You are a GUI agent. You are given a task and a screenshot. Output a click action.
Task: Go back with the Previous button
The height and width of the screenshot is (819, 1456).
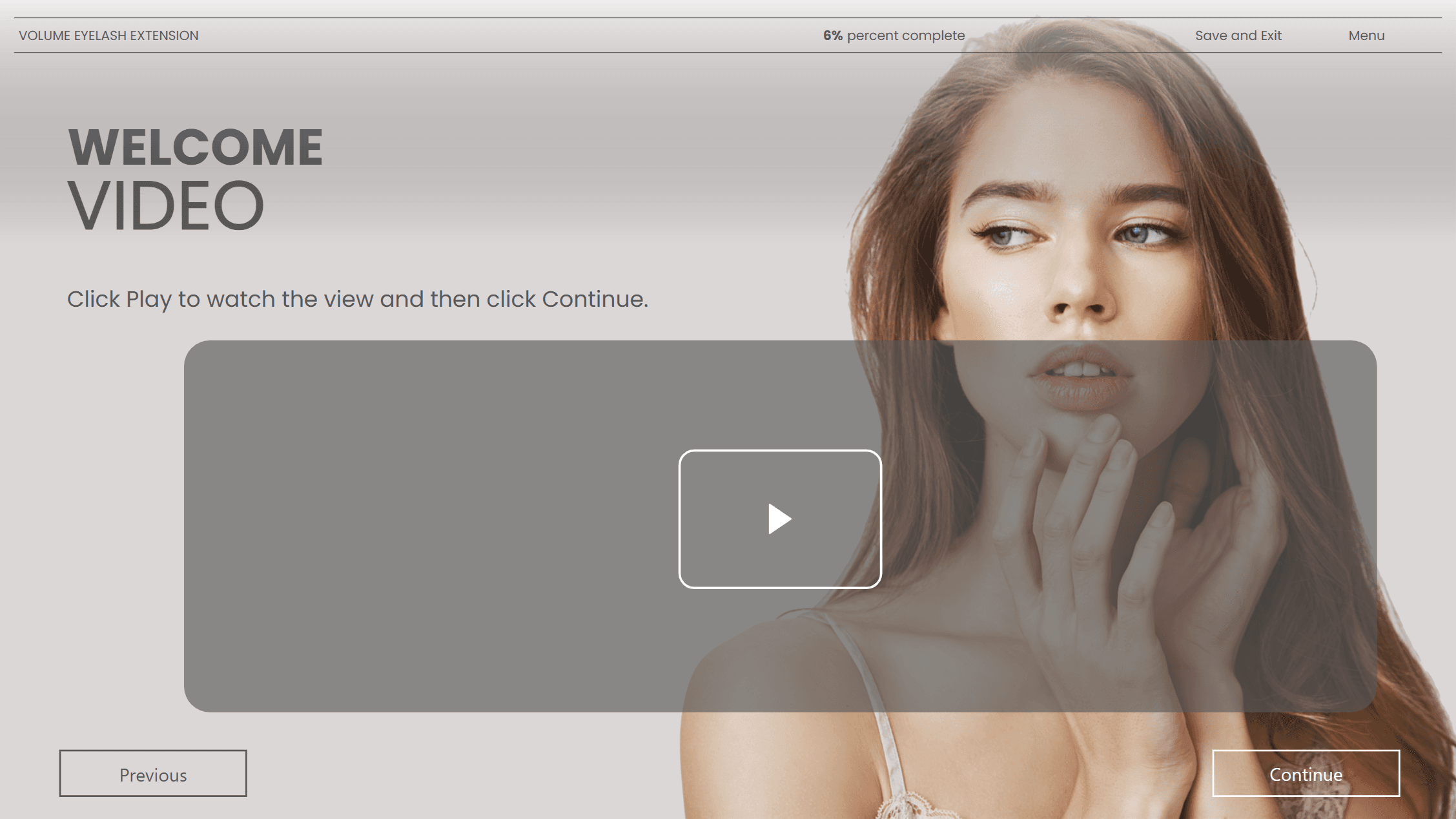153,773
